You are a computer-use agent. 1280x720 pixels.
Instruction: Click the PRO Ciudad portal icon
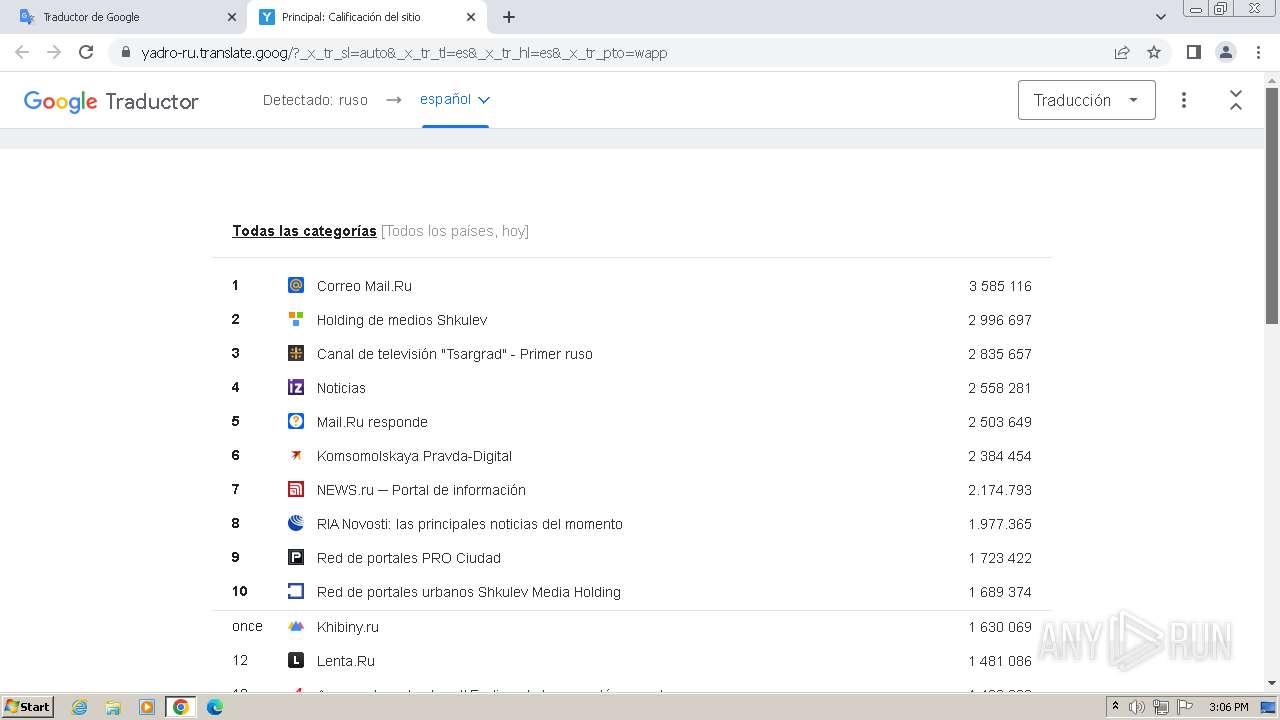coord(296,557)
